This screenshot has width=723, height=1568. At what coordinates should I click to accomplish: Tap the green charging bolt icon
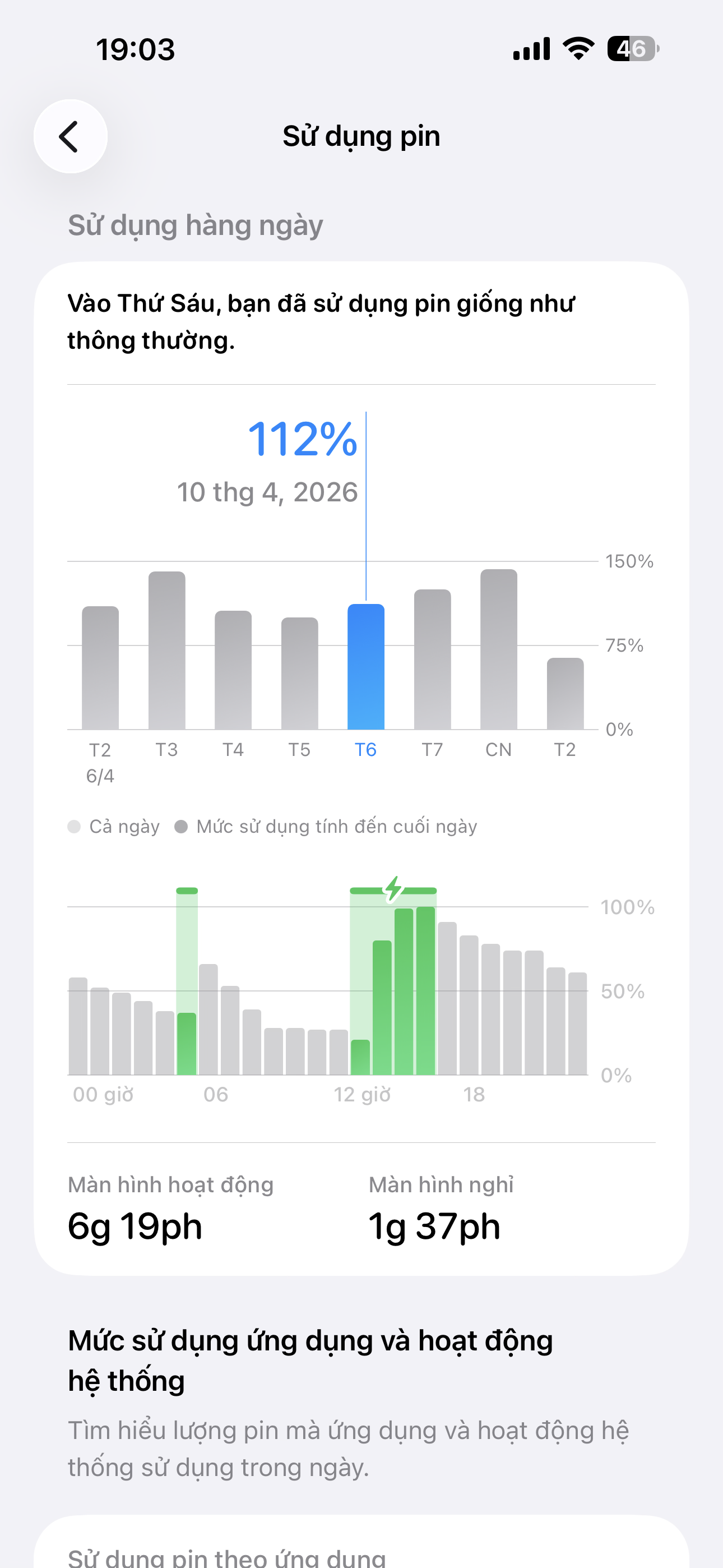coord(394,889)
